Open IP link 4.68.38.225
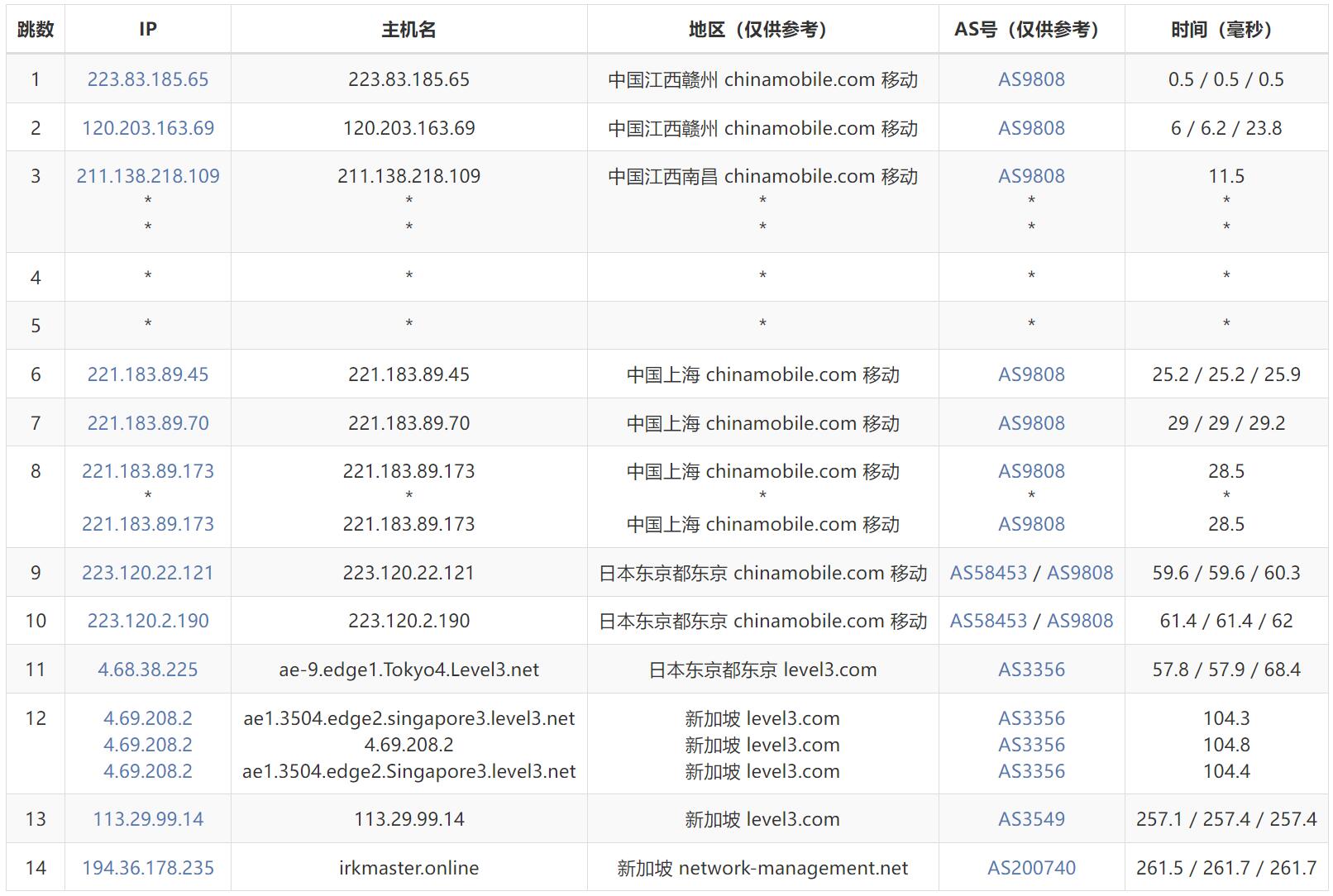 (x=148, y=670)
